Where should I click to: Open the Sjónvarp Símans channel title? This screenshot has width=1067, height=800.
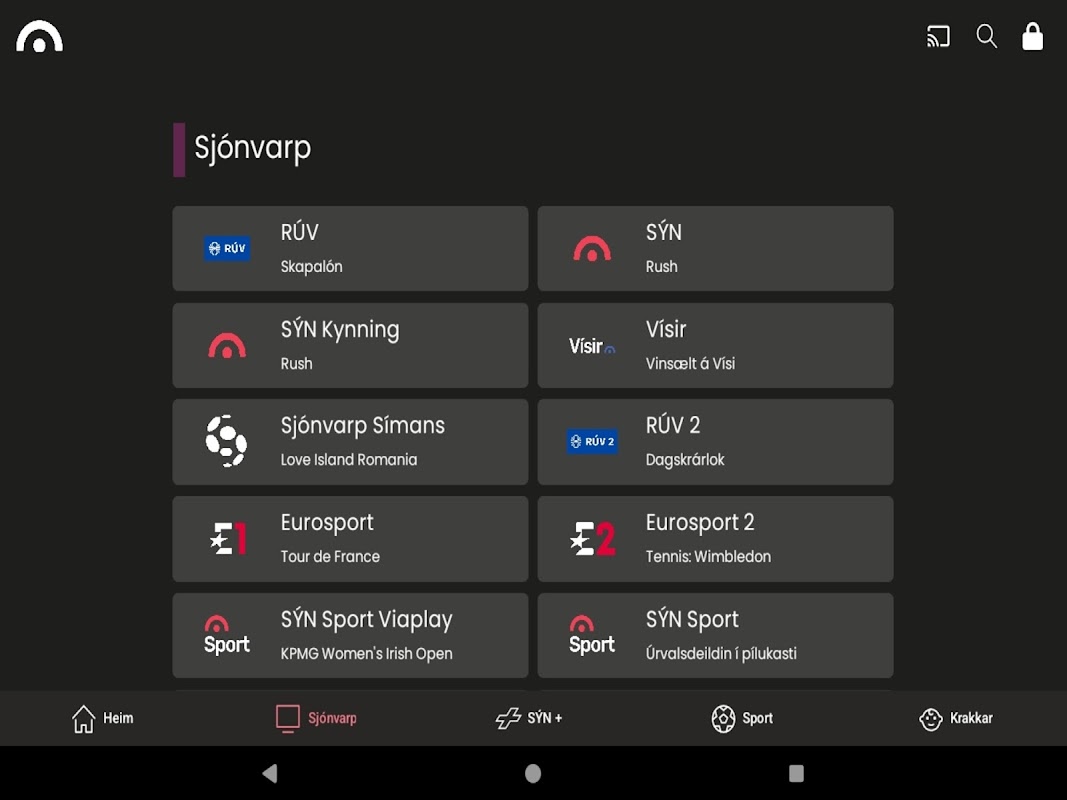click(363, 426)
